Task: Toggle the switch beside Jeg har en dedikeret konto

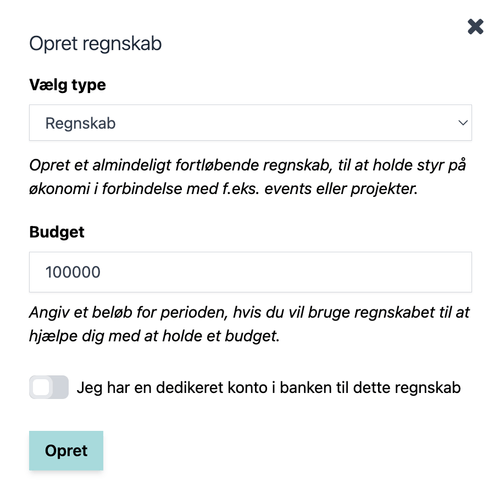Action: pyautogui.click(x=49, y=387)
